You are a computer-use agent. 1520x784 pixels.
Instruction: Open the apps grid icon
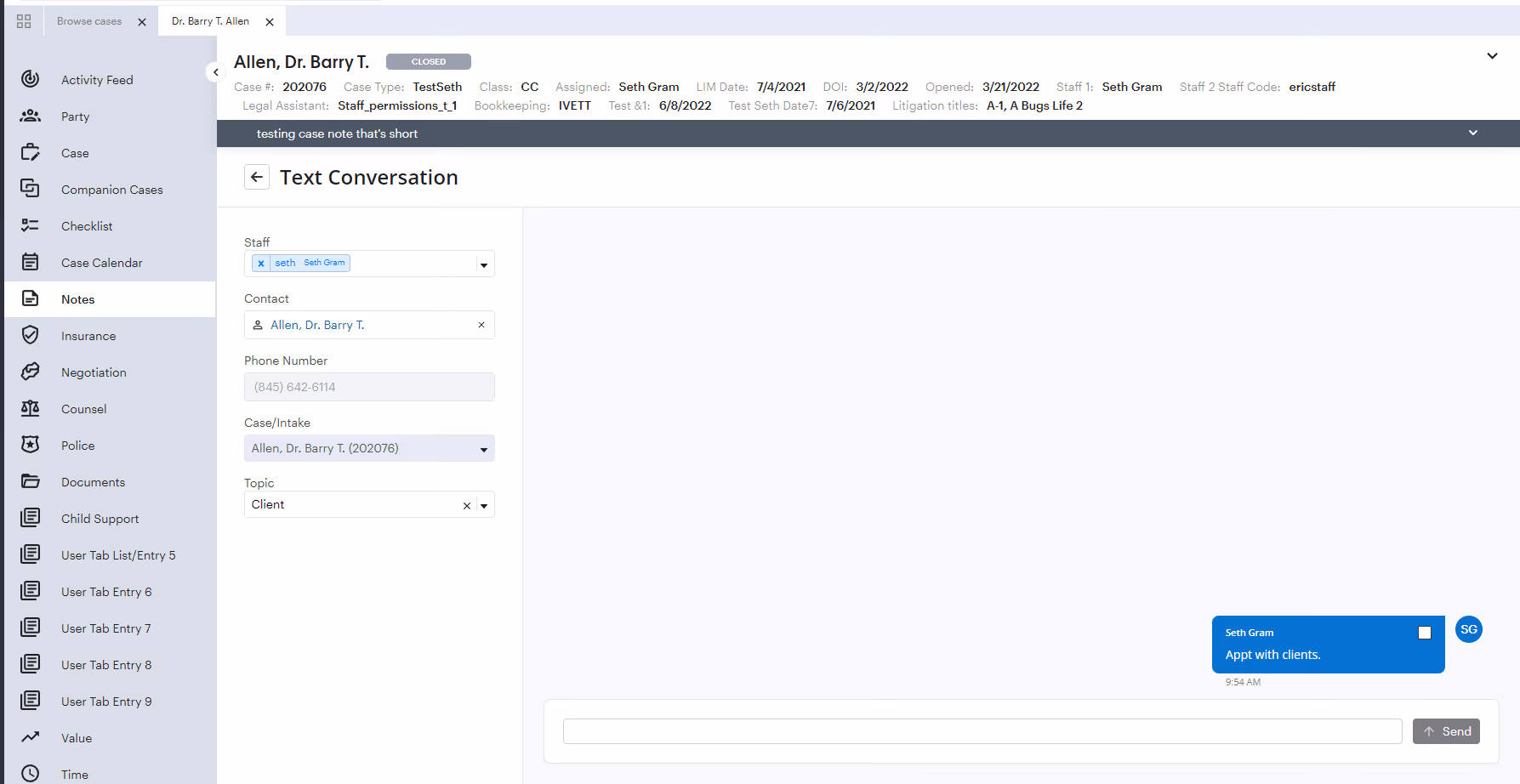[24, 21]
